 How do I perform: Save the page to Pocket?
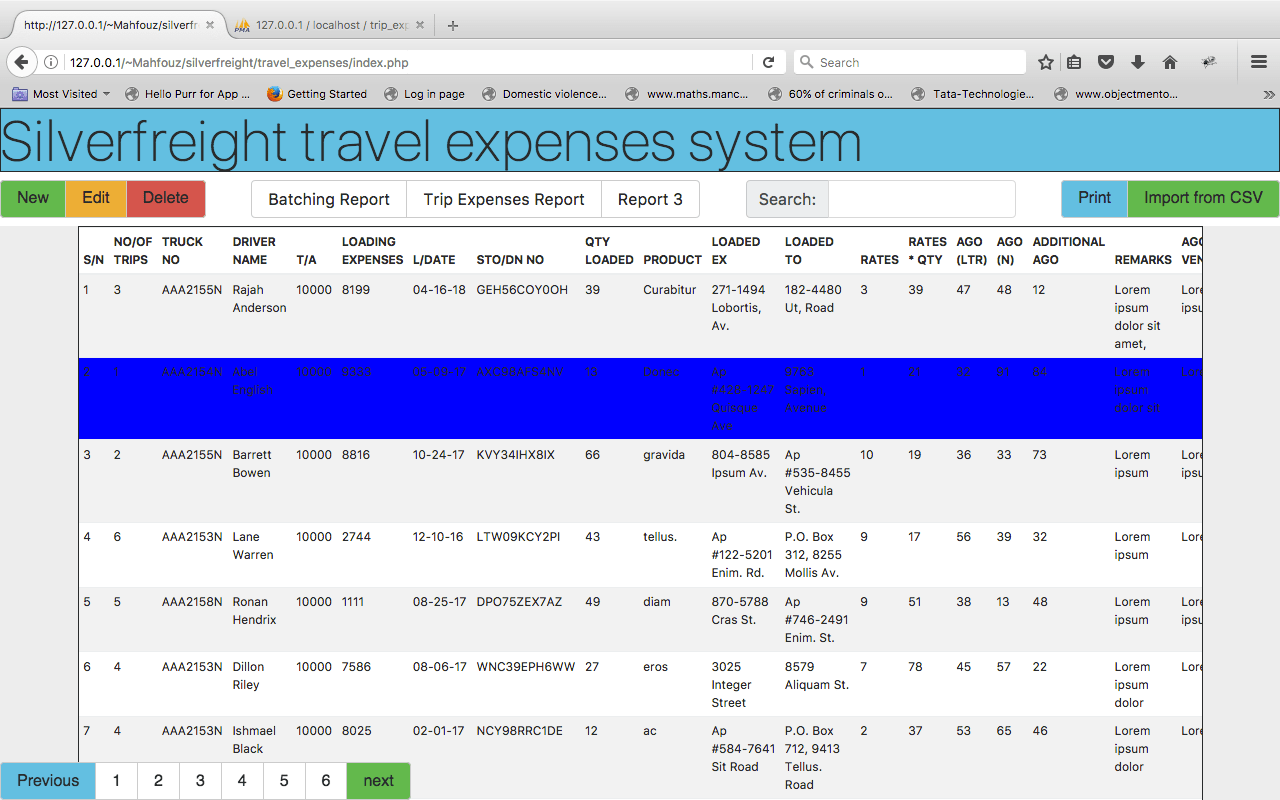pos(1105,61)
